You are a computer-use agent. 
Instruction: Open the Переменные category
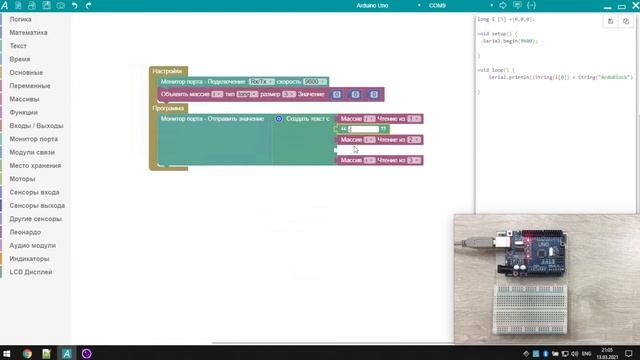click(30, 86)
